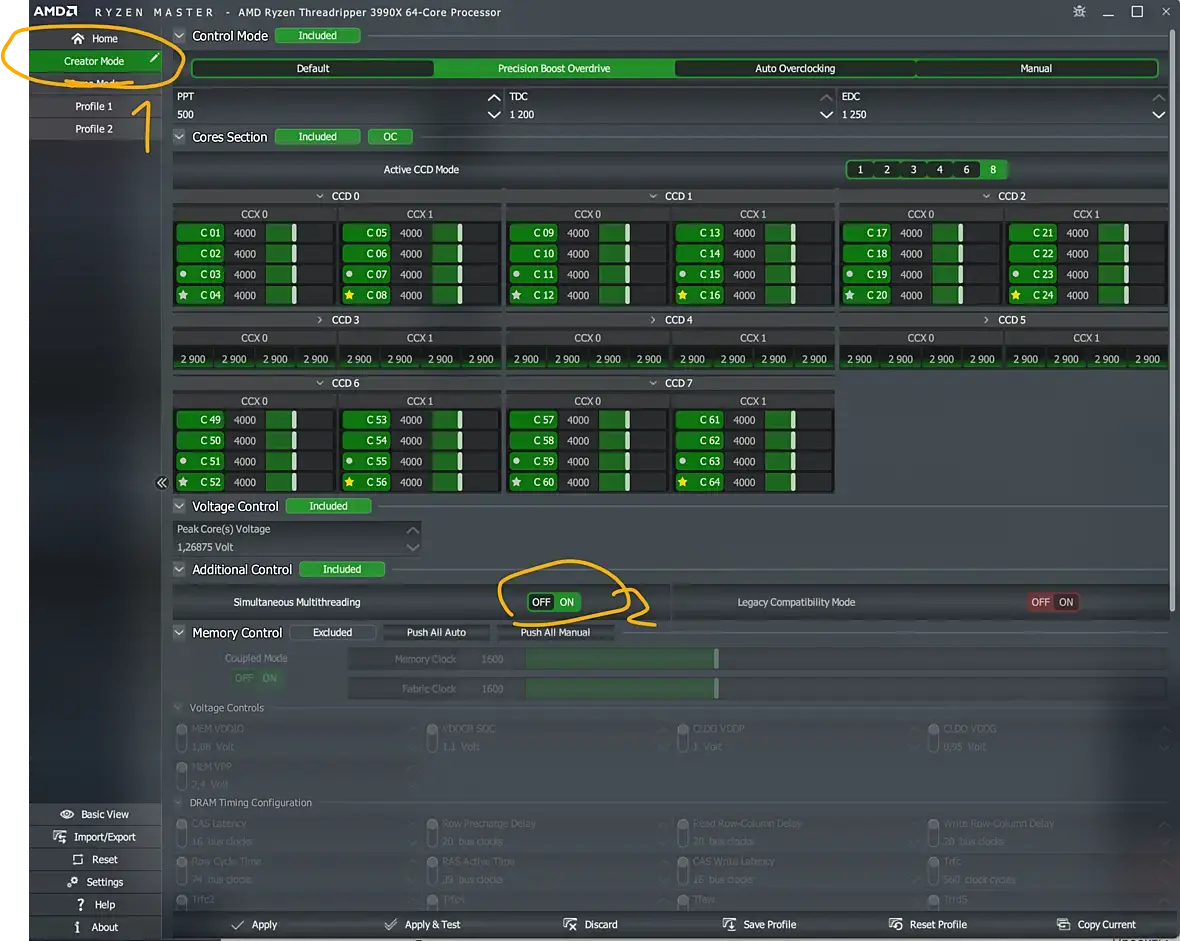Click the Copy Current icon
This screenshot has width=1180, height=941.
[x=1063, y=924]
